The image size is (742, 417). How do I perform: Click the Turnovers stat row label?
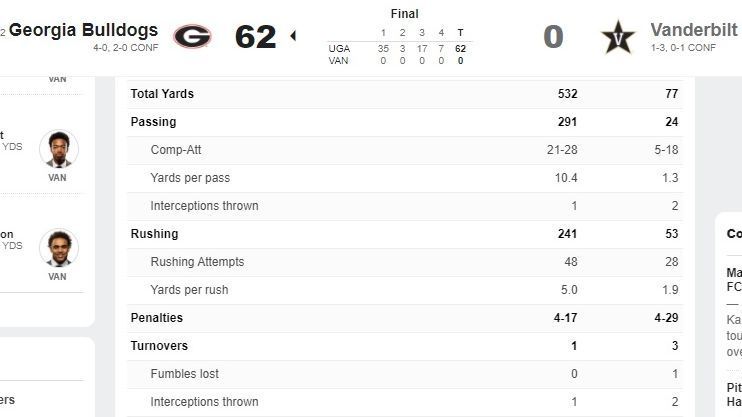click(159, 346)
